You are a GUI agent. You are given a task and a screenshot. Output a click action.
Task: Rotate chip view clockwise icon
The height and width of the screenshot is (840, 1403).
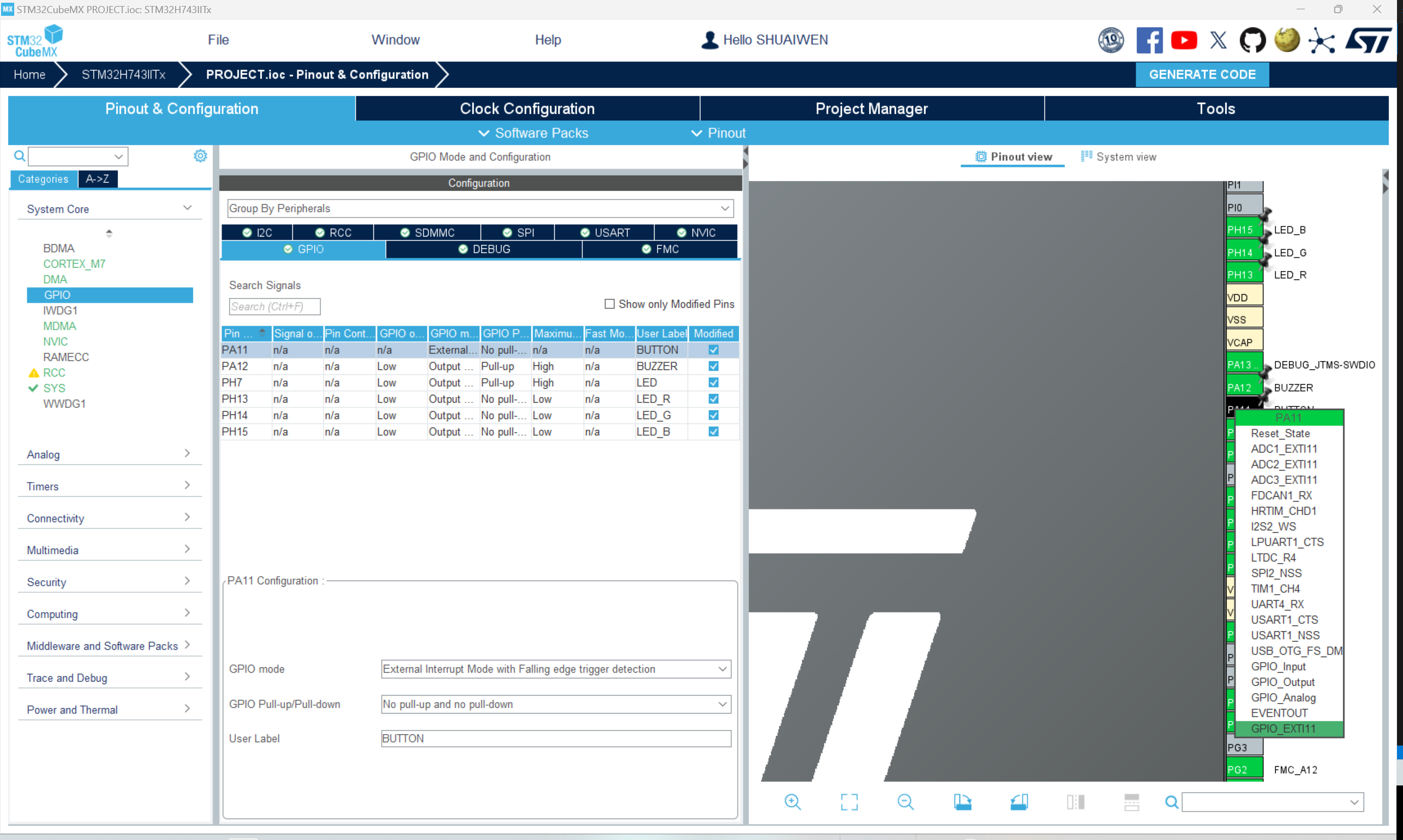(x=962, y=801)
